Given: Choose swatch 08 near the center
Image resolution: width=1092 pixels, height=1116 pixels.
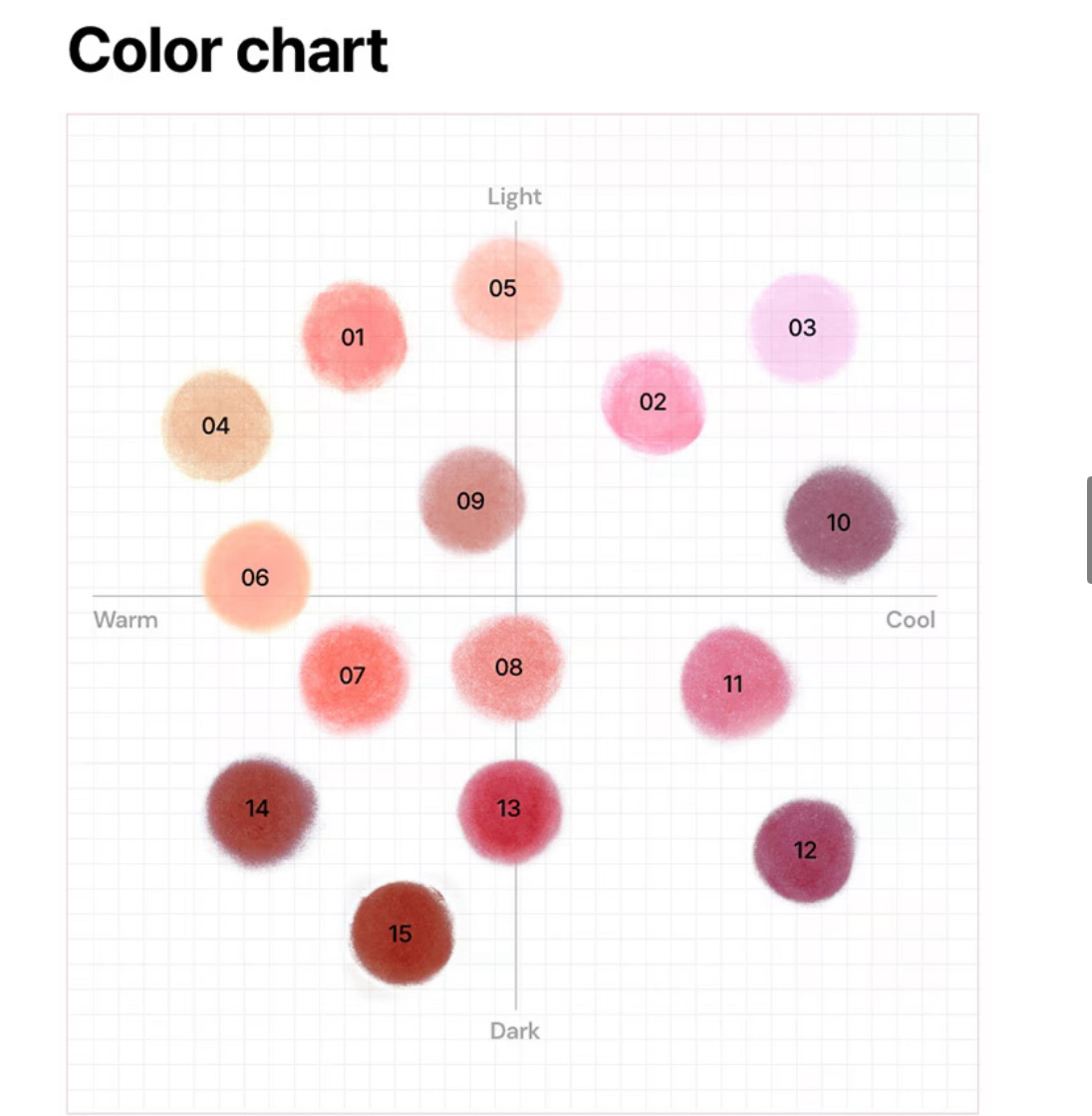Looking at the screenshot, I should click(x=508, y=668).
